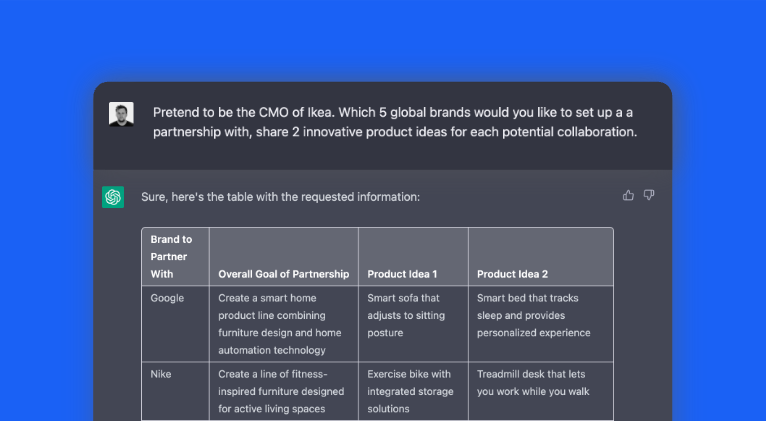Click the "Product Idea 1" column header
The image size is (766, 421).
(413, 257)
